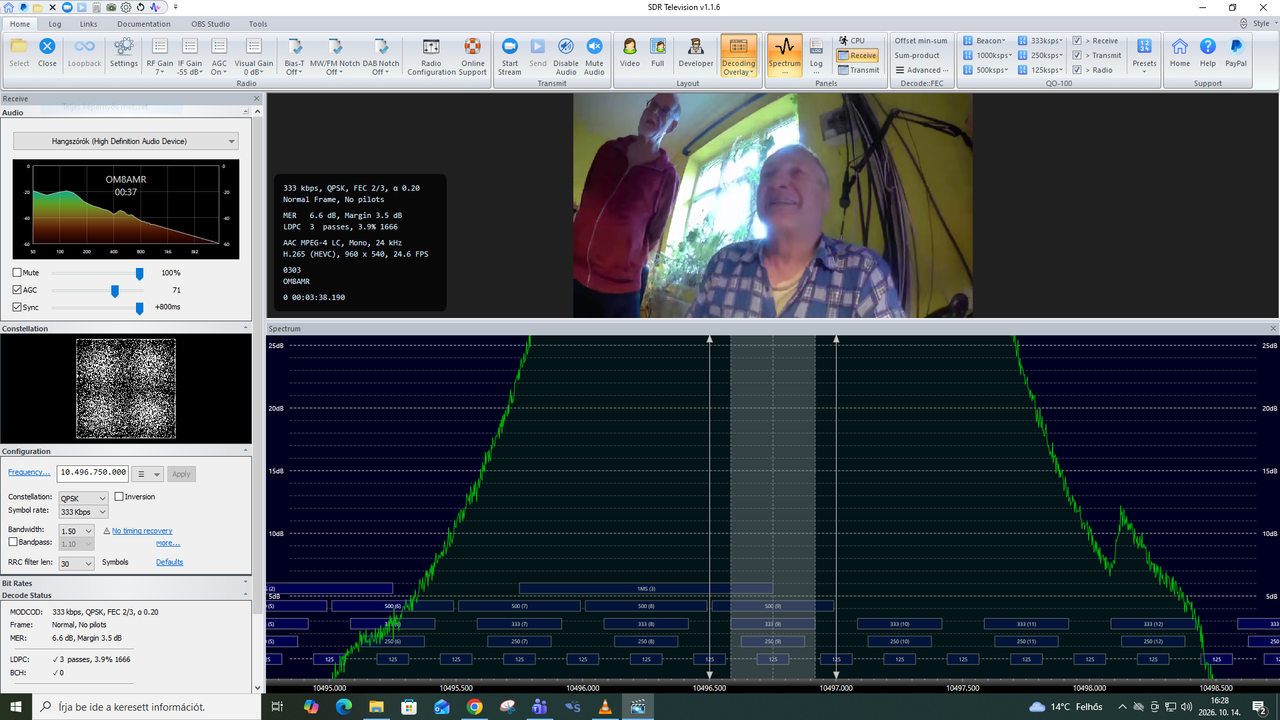This screenshot has height=720, width=1280.
Task: Expand the Decoding Overlay dropdown
Action: pos(739,68)
